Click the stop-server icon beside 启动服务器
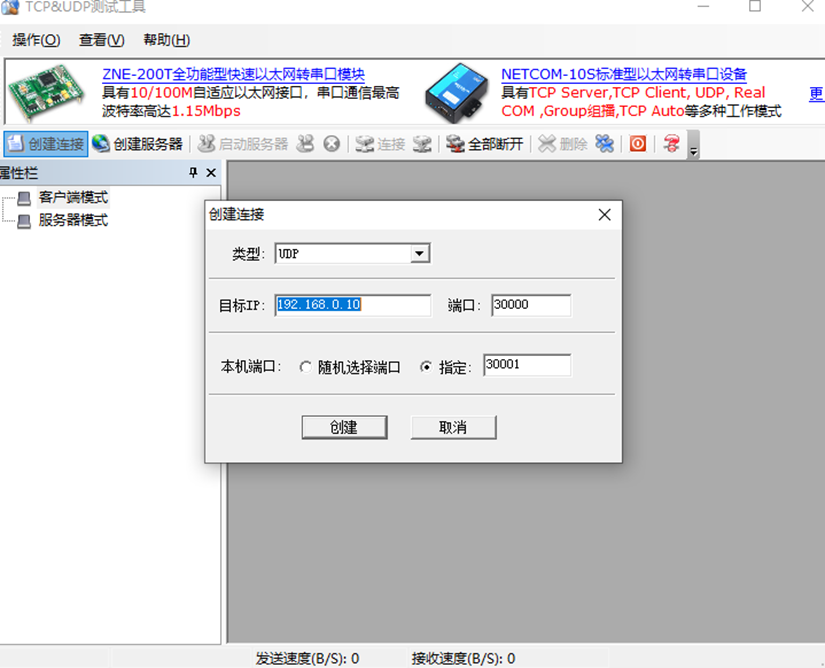This screenshot has height=668, width=825. (x=305, y=144)
